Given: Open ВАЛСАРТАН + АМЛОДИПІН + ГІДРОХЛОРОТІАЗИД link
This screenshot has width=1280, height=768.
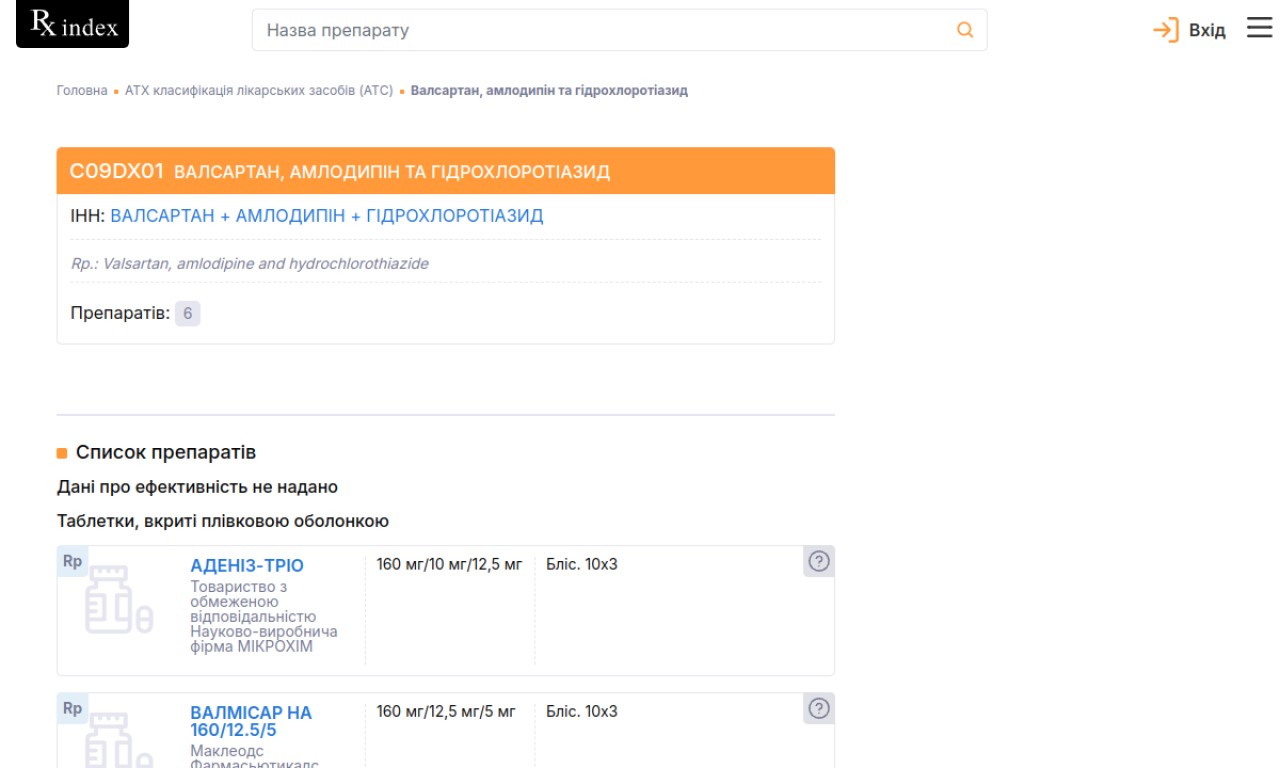Looking at the screenshot, I should (327, 216).
